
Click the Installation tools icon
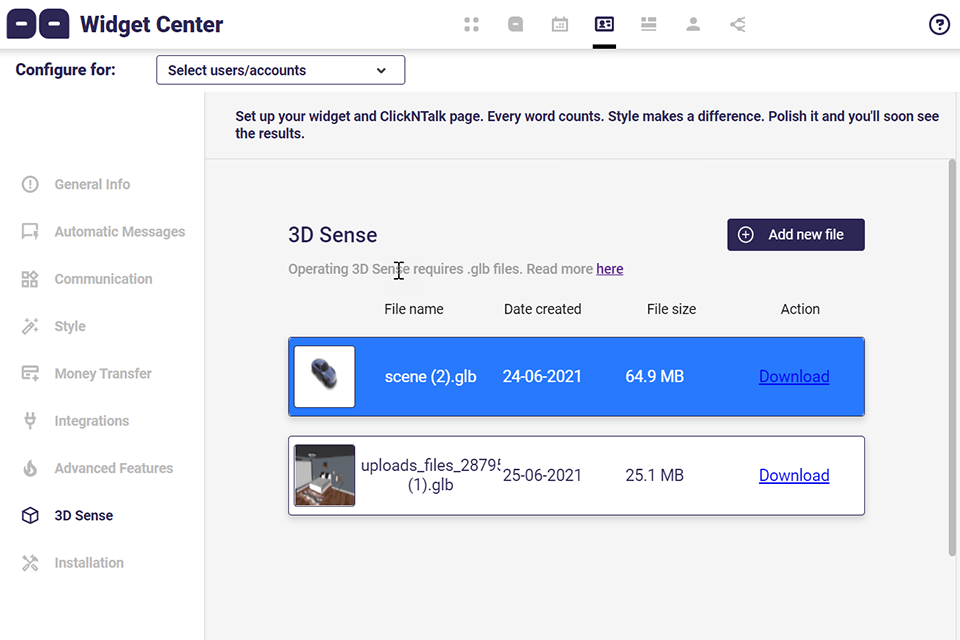[x=30, y=563]
